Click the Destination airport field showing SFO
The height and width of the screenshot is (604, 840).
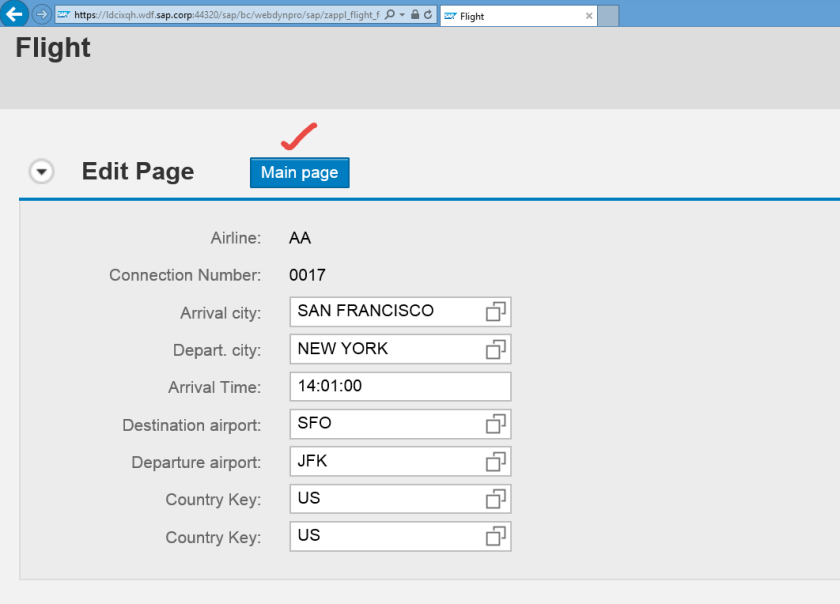(385, 424)
